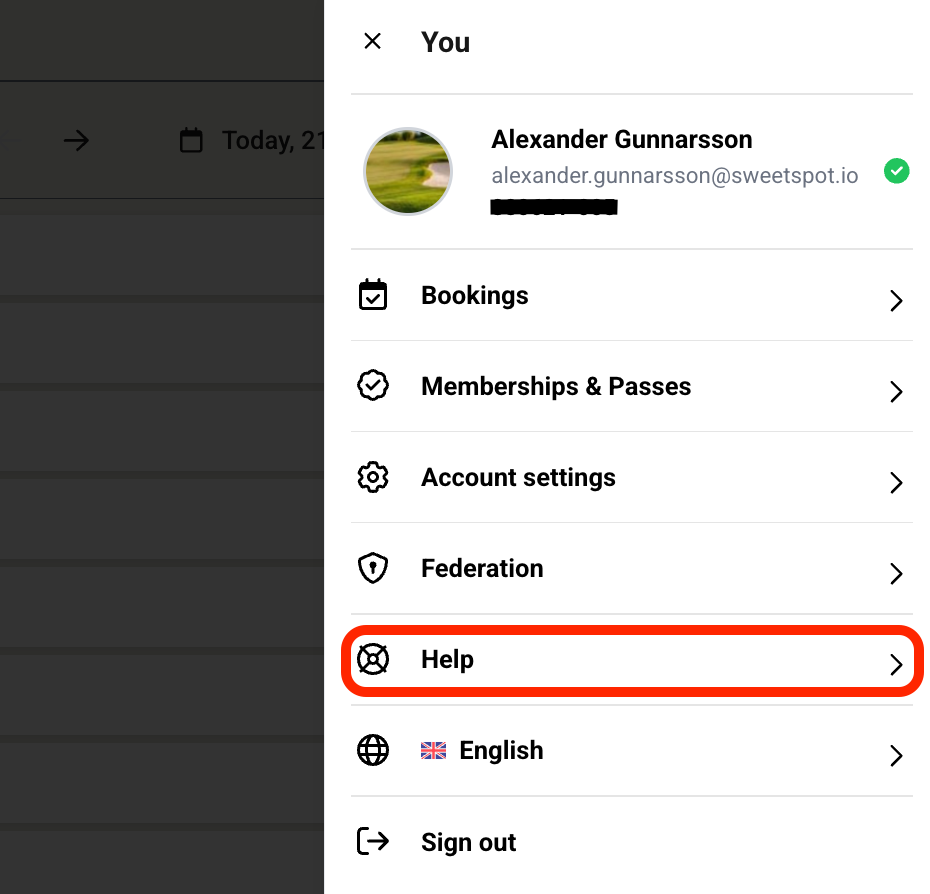The width and height of the screenshot is (930, 894).
Task: Click the globe language icon
Action: coord(373,751)
